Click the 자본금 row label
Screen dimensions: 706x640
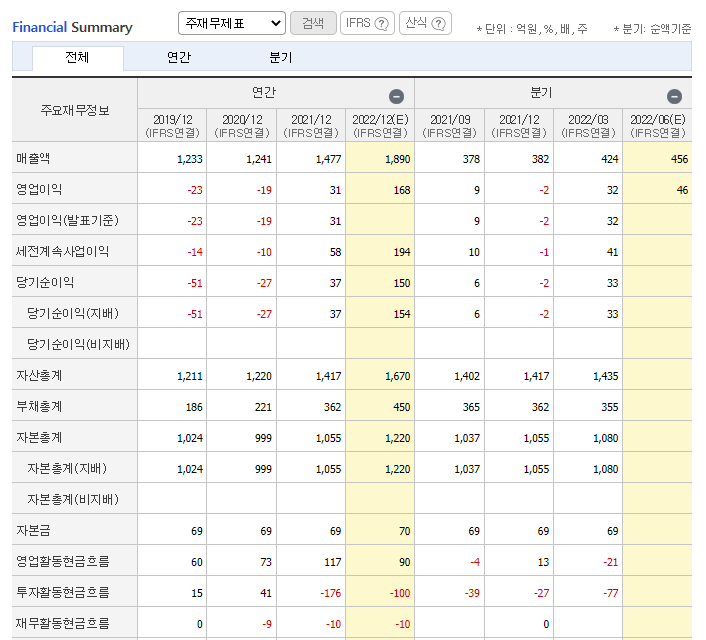[33, 531]
